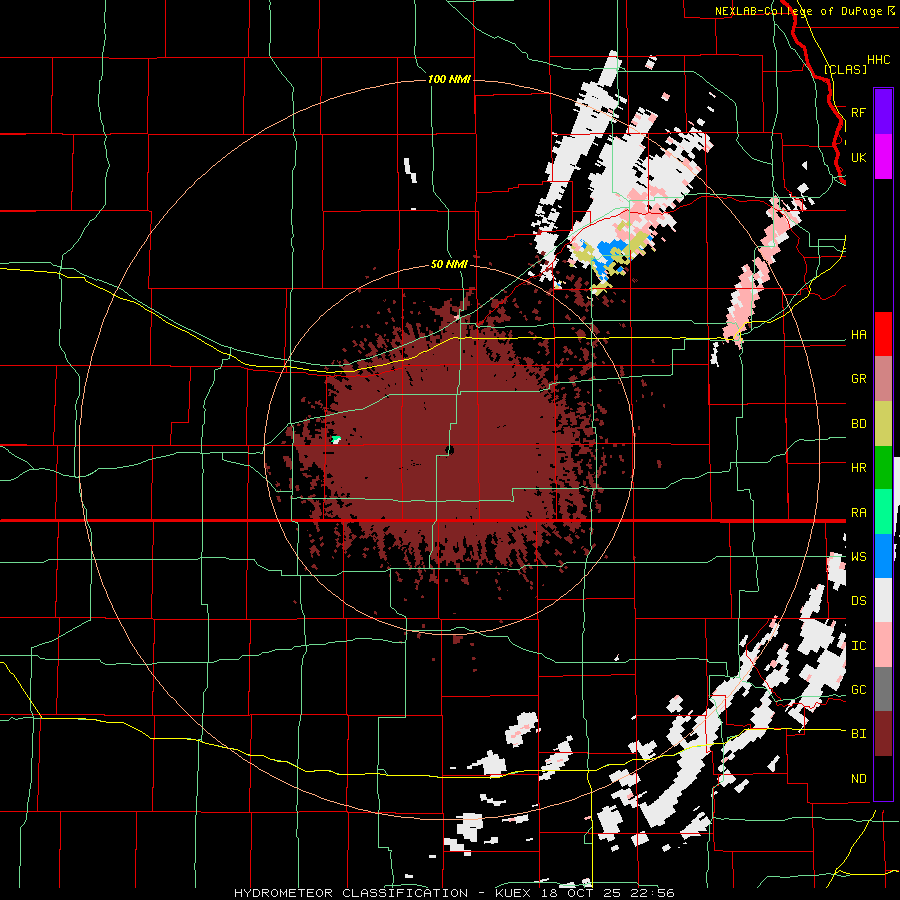Viewport: 900px width, 900px height.
Task: Click the "WS" legend label
Action: (x=858, y=557)
